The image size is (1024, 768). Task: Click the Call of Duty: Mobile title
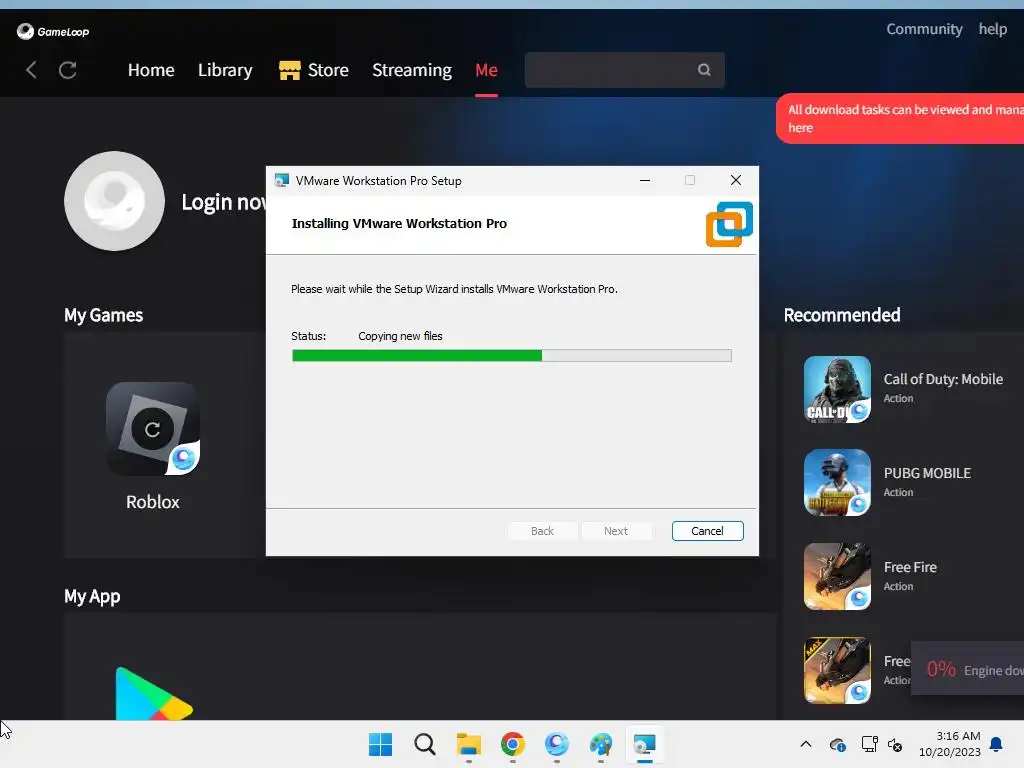point(943,379)
